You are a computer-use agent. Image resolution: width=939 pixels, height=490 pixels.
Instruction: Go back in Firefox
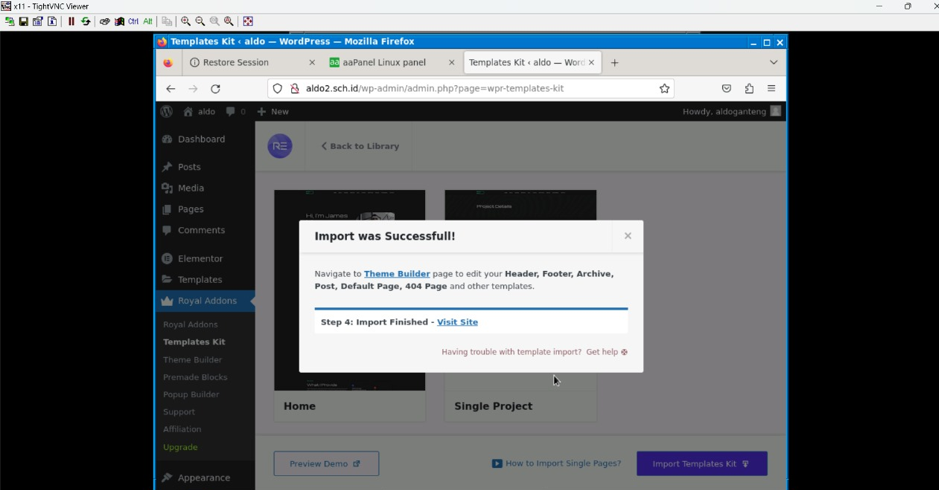point(171,89)
